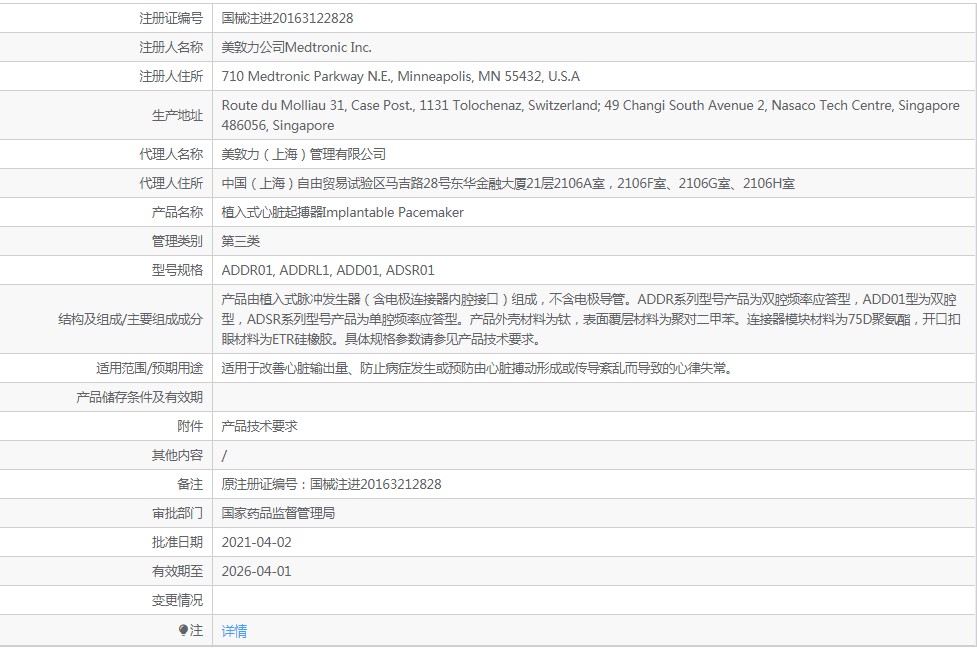Screen dimensions: 977x658
Task: Click the 备注 label
Action: [189, 484]
